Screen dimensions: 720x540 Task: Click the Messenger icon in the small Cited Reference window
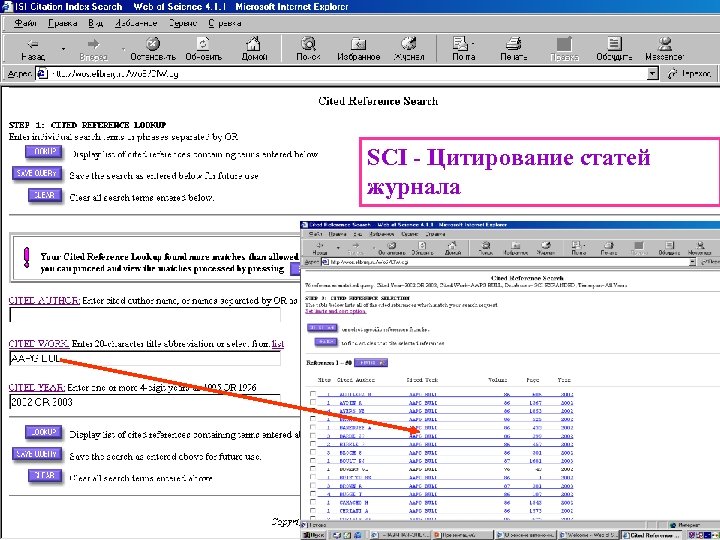[699, 246]
